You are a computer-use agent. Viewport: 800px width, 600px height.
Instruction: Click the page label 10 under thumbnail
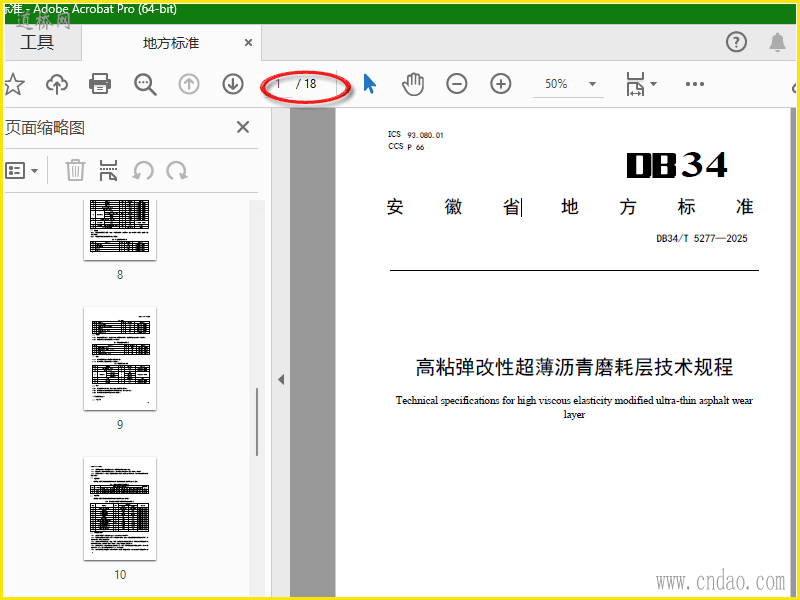click(x=120, y=574)
